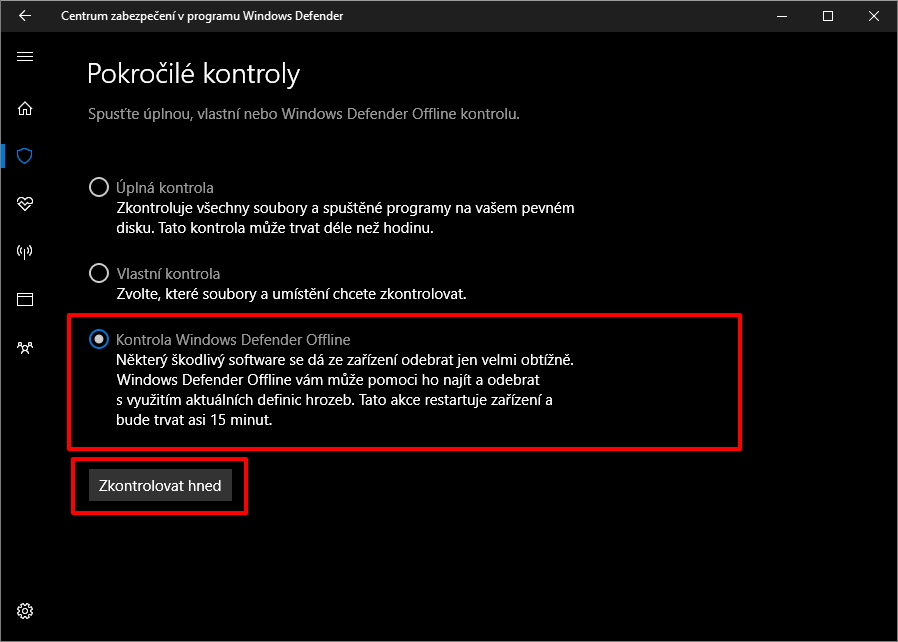Viewport: 898px width, 642px height.
Task: Open the hamburger navigation menu
Action: pos(25,57)
